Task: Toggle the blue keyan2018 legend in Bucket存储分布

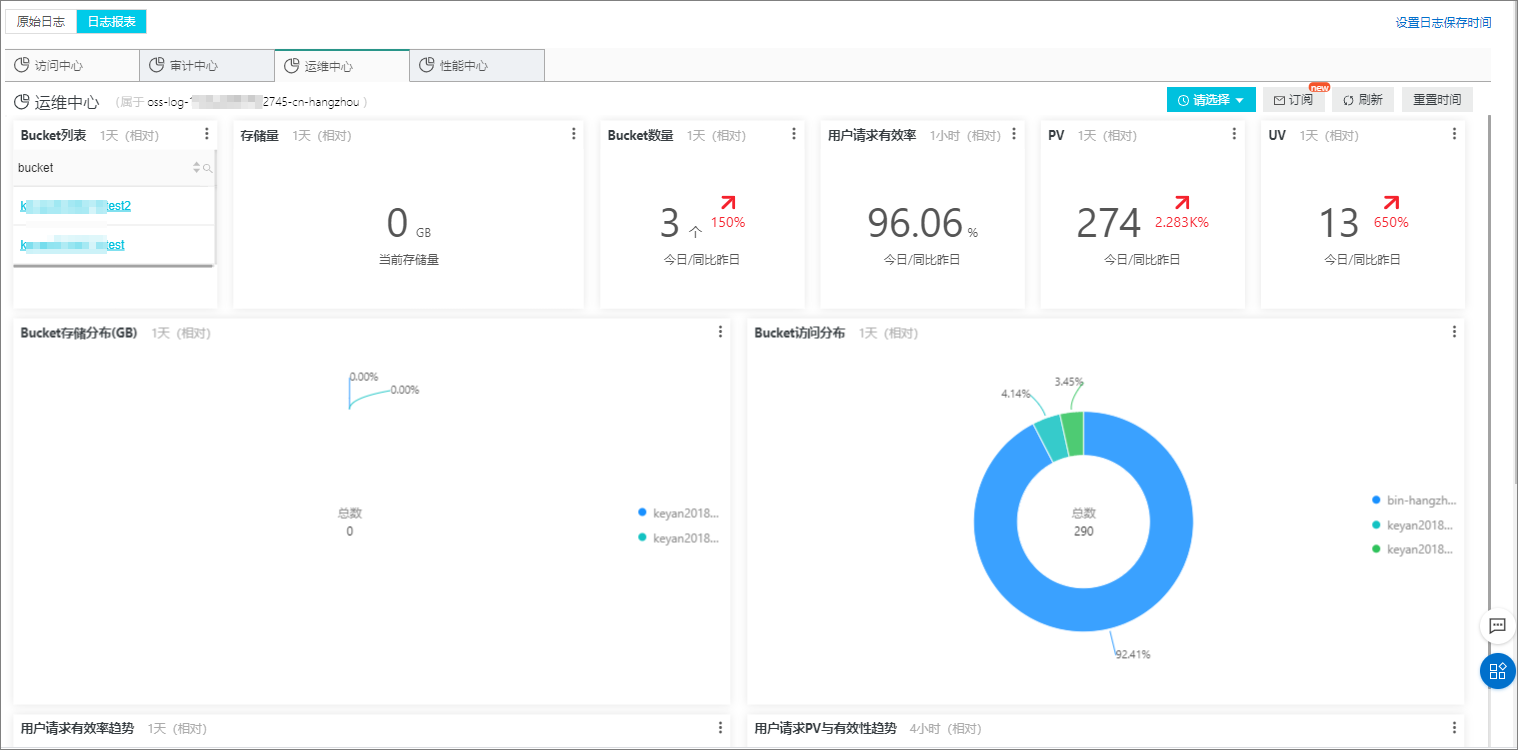Action: (679, 513)
